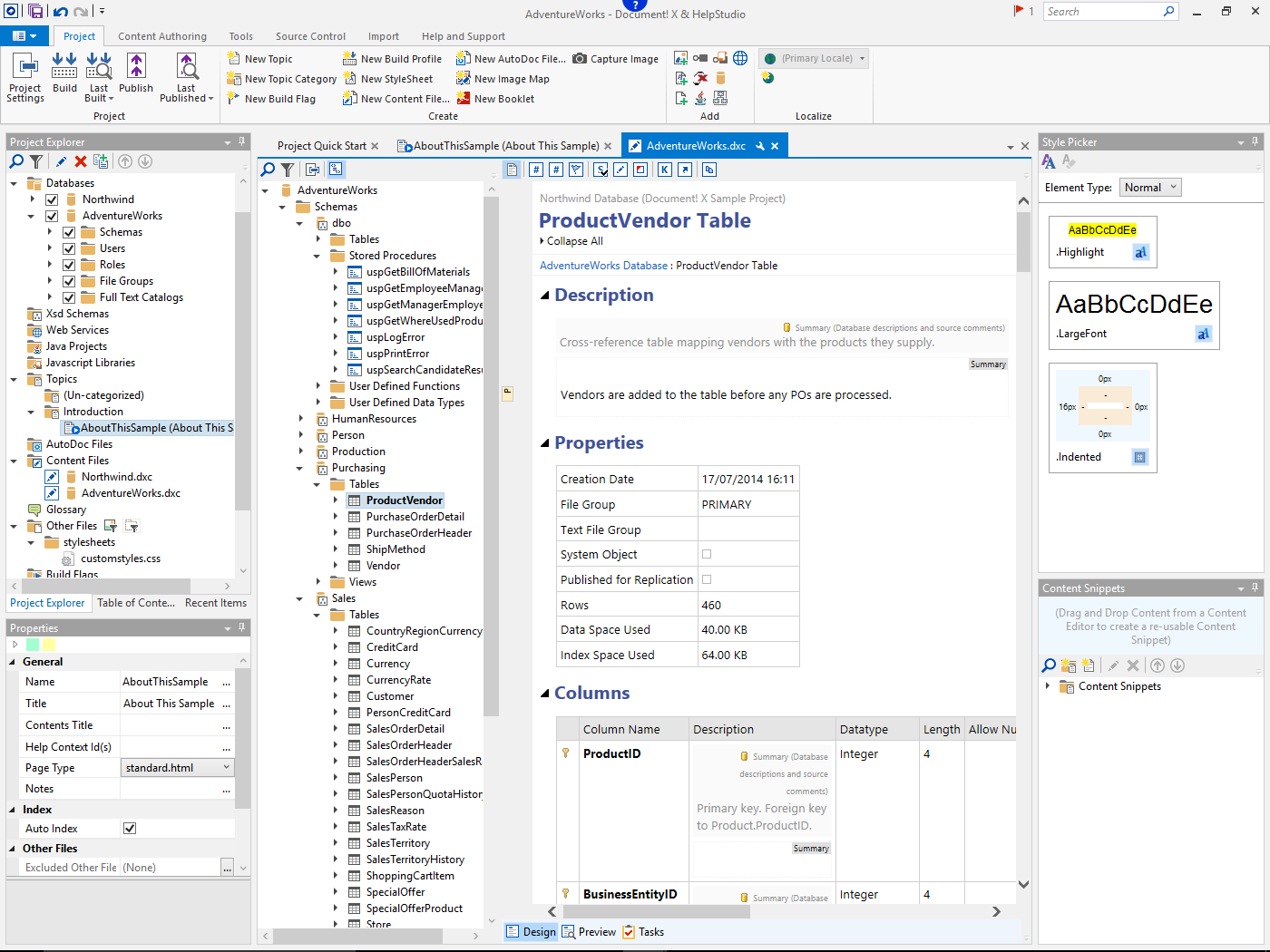Create a New StyleSheet
1270x952 pixels.
pyautogui.click(x=387, y=79)
